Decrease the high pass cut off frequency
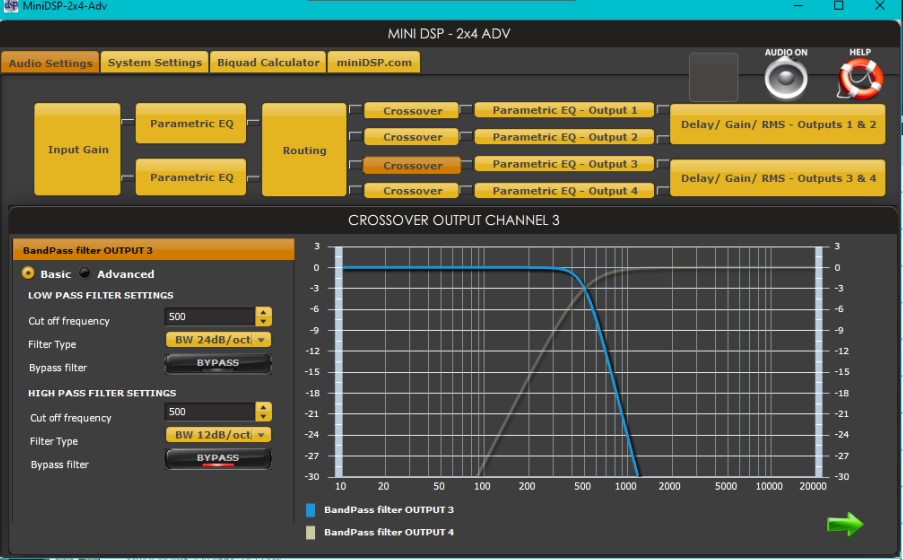903x560 pixels. coord(263,416)
